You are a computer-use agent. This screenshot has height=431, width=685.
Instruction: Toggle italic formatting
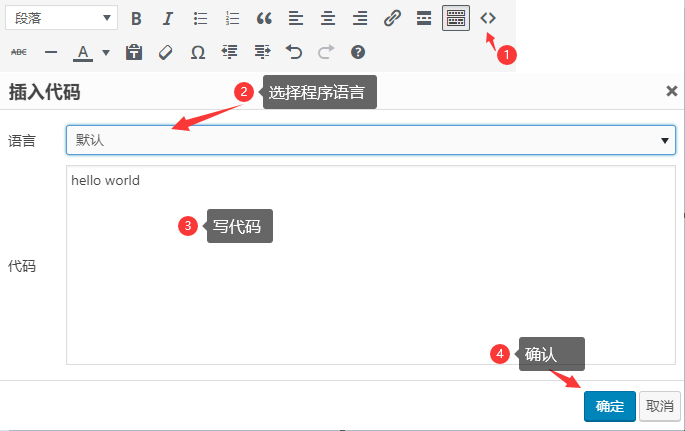(168, 18)
